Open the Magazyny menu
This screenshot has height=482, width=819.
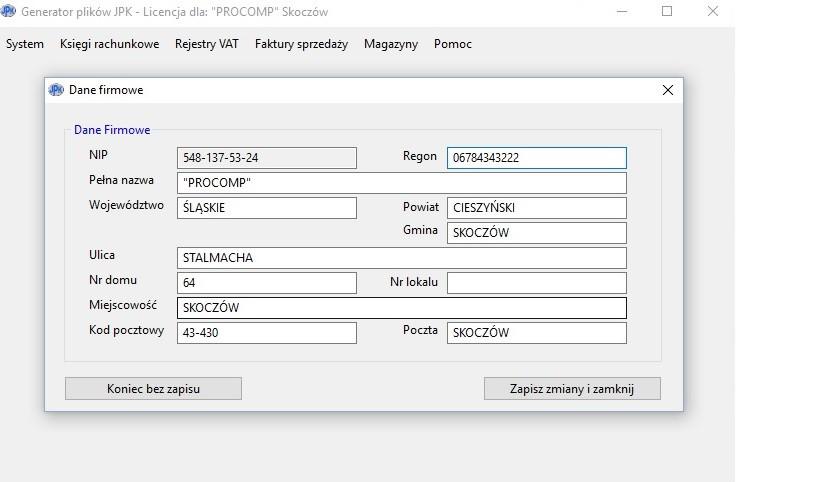click(x=391, y=44)
